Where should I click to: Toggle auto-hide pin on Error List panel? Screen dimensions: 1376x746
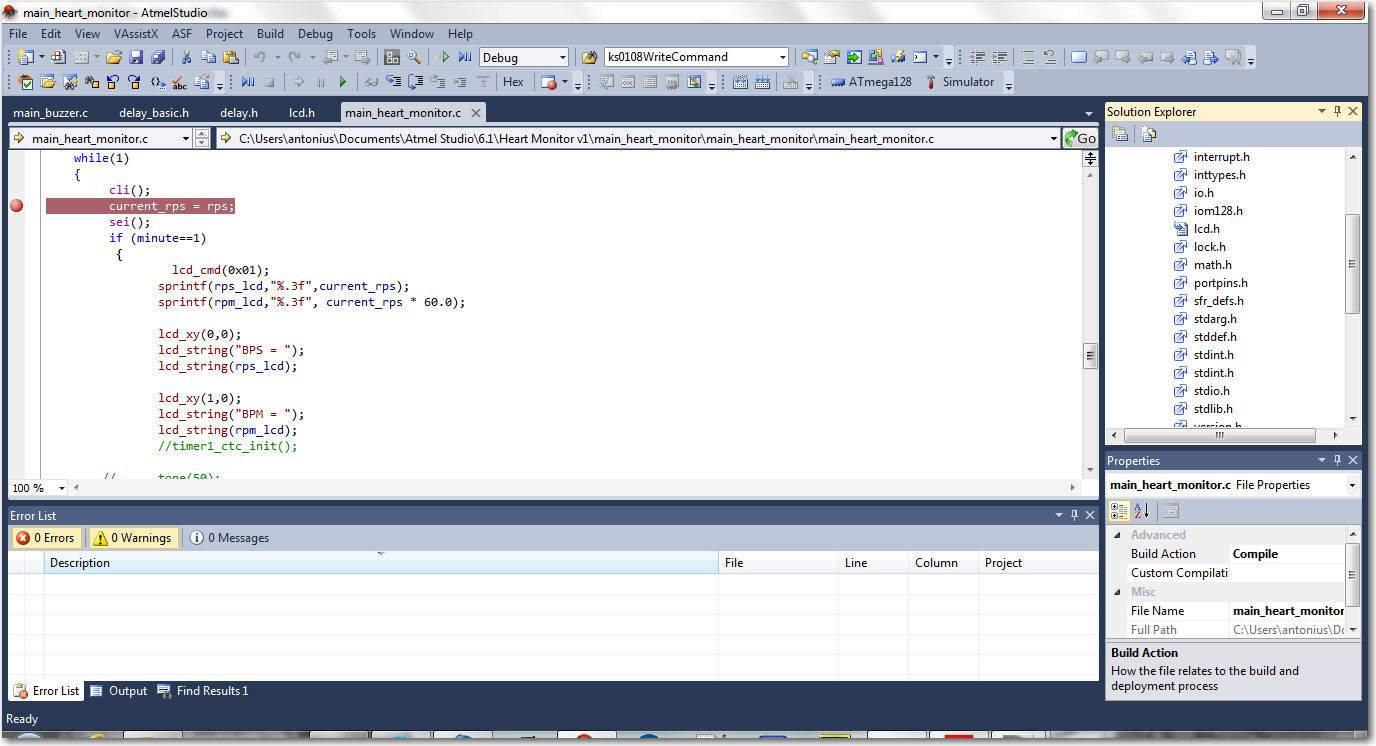(x=1075, y=516)
